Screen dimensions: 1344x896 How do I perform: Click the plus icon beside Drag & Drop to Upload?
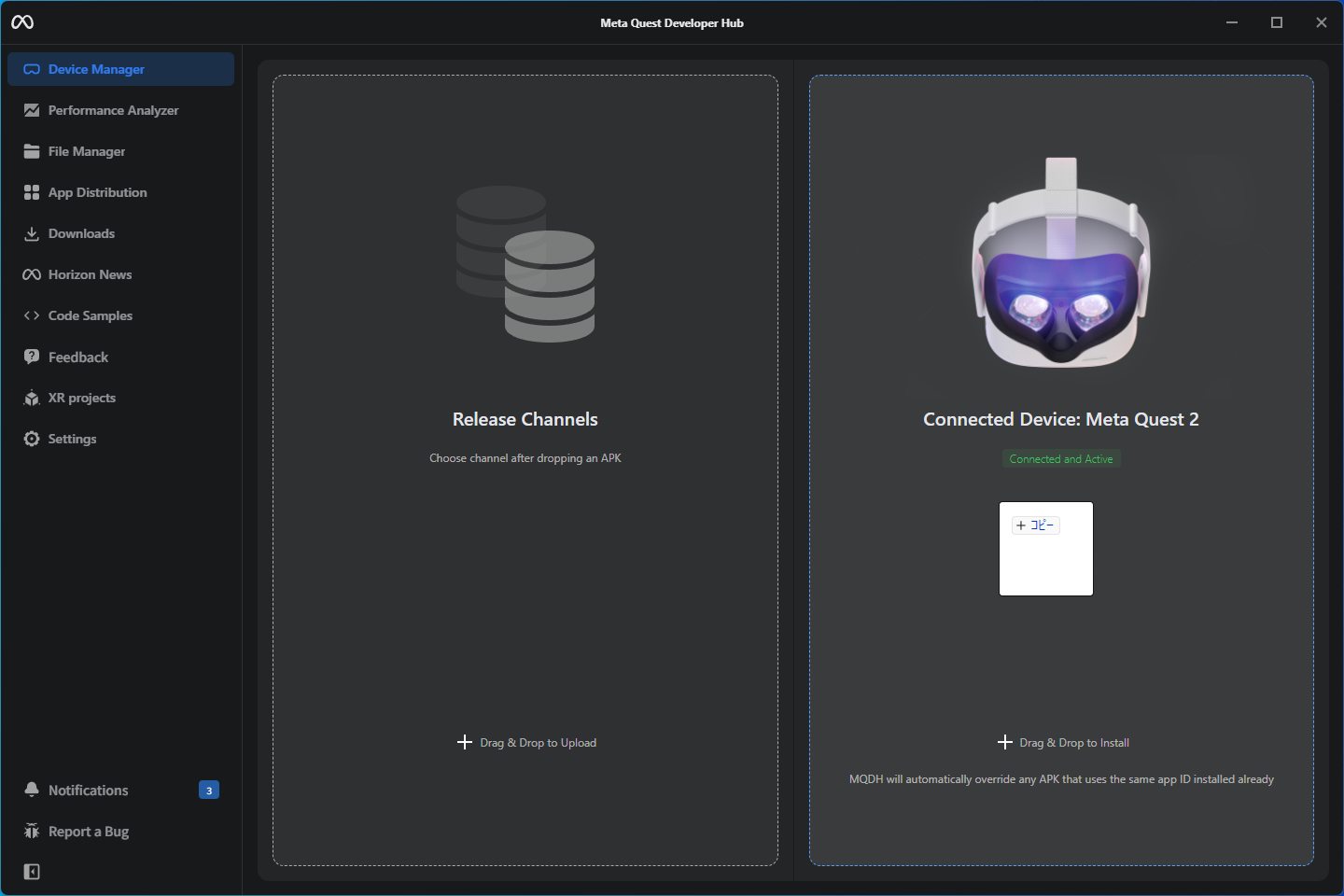coord(465,742)
